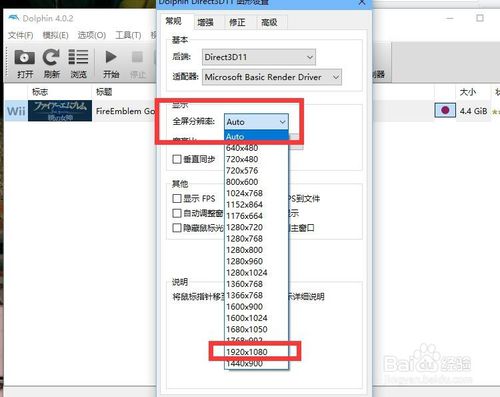Image resolution: width=500 pixels, height=397 pixels.
Task: Choose 1920x1080 resolution
Action: click(256, 352)
